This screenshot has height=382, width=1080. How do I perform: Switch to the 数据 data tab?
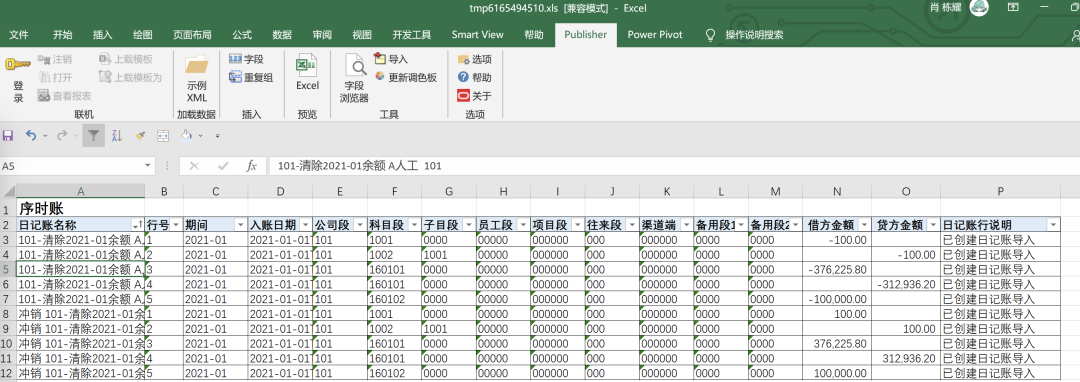pos(282,34)
